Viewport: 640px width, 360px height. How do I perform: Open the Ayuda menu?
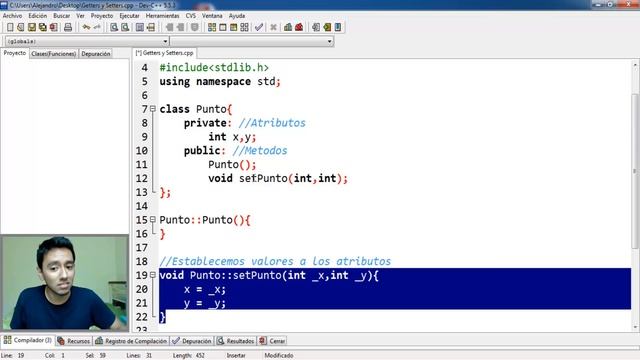tap(237, 16)
